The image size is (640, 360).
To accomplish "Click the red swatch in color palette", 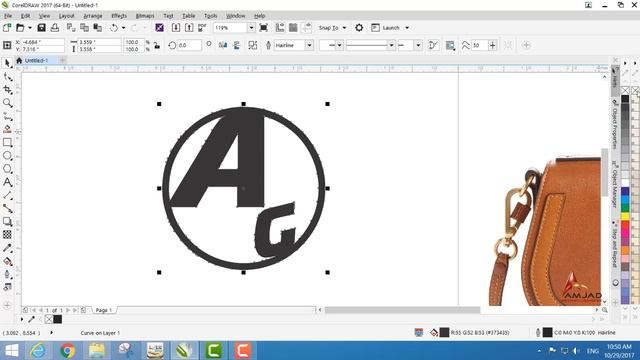I will (x=625, y=226).
